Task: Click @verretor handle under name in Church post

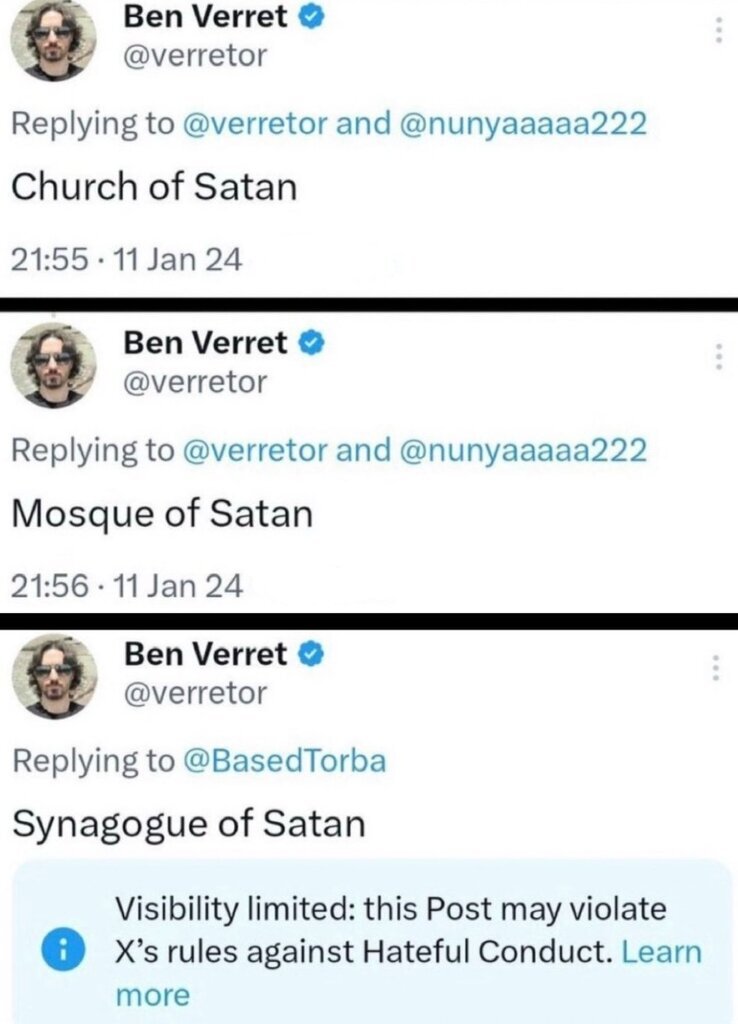Action: pyautogui.click(x=195, y=56)
